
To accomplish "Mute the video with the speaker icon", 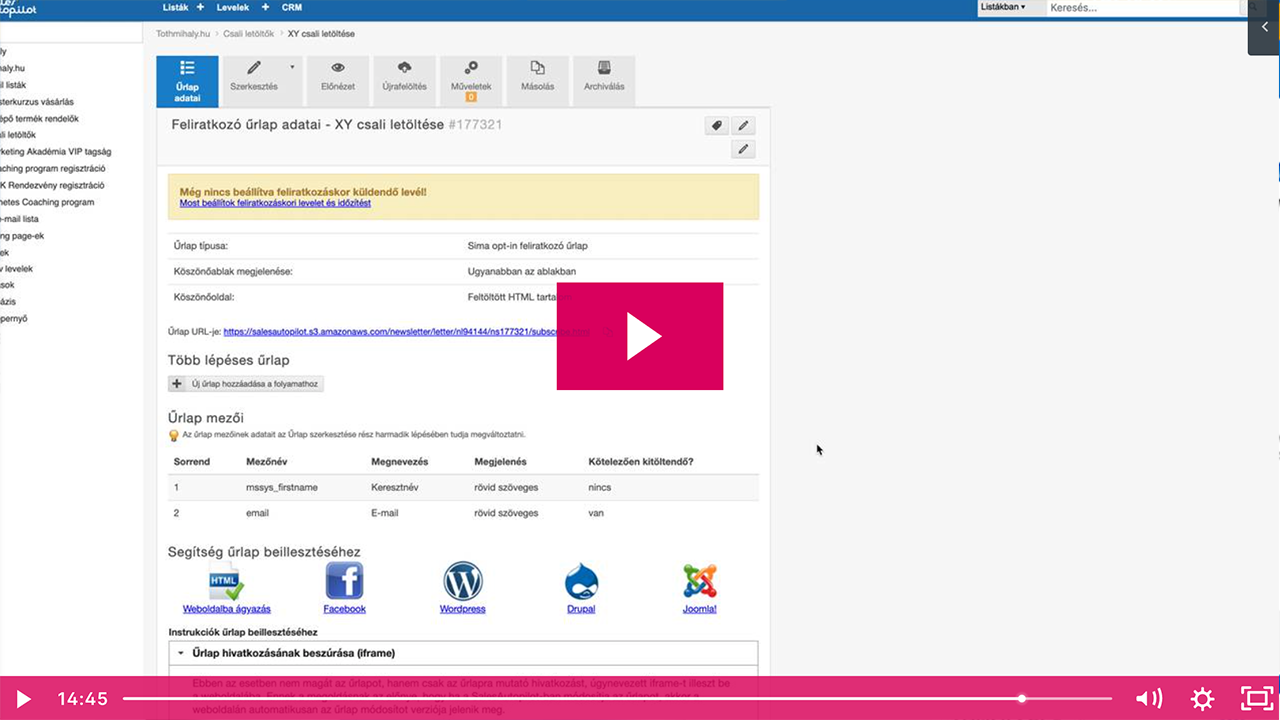I will point(1149,699).
